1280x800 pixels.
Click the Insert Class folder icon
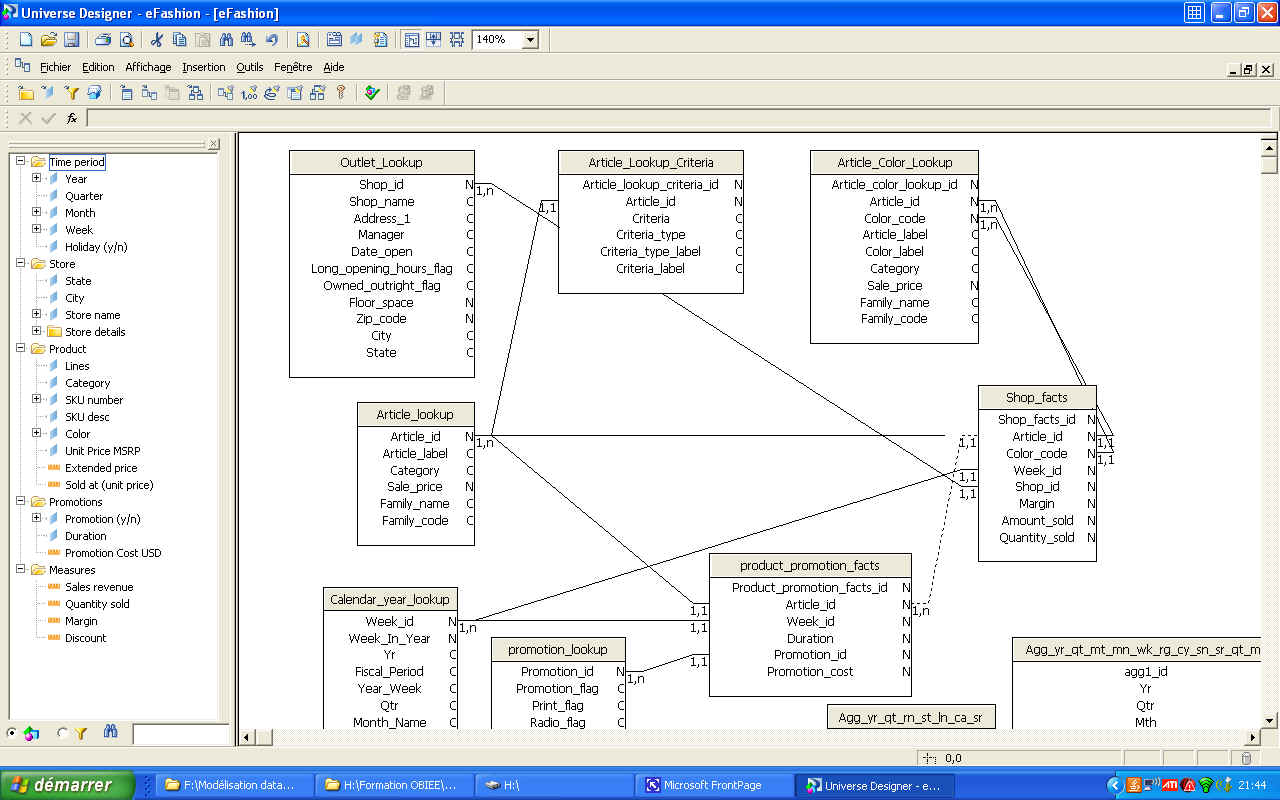pos(26,93)
